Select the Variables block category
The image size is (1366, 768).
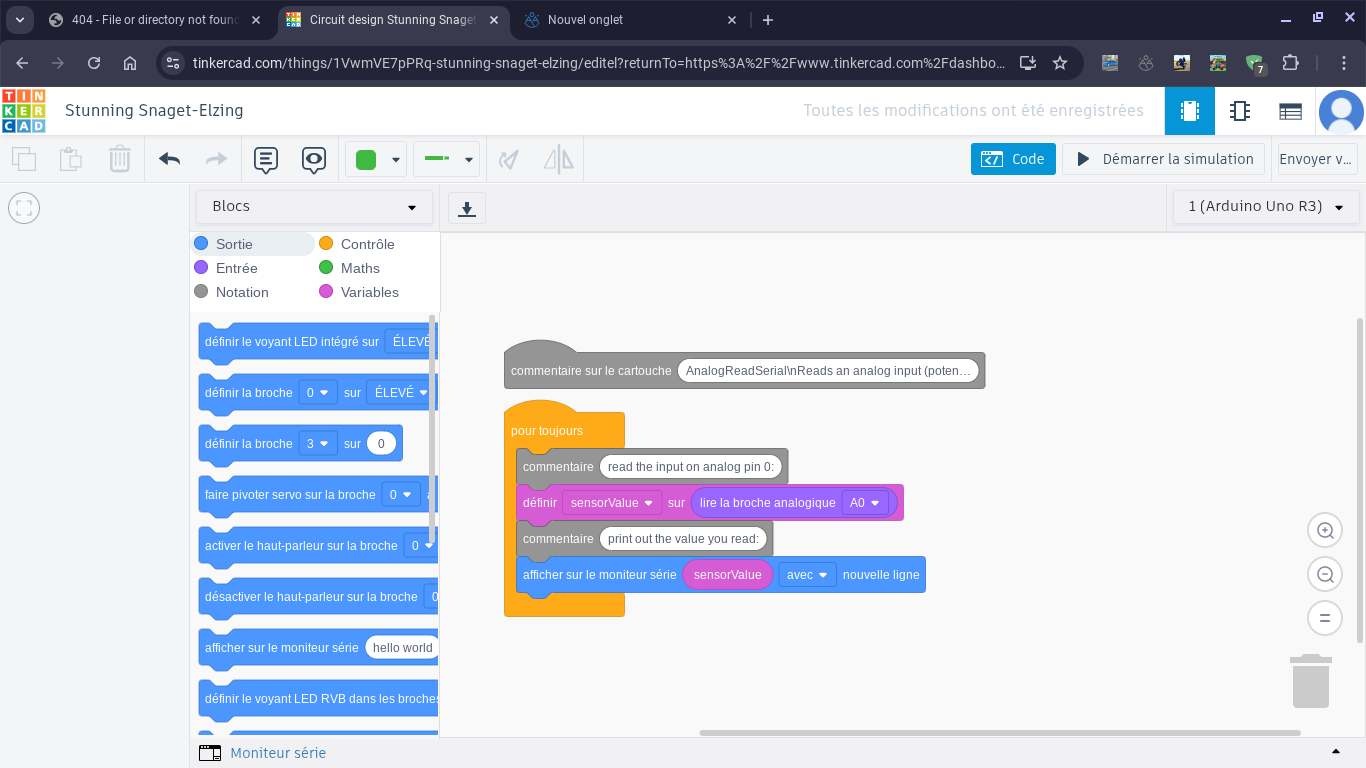(369, 292)
